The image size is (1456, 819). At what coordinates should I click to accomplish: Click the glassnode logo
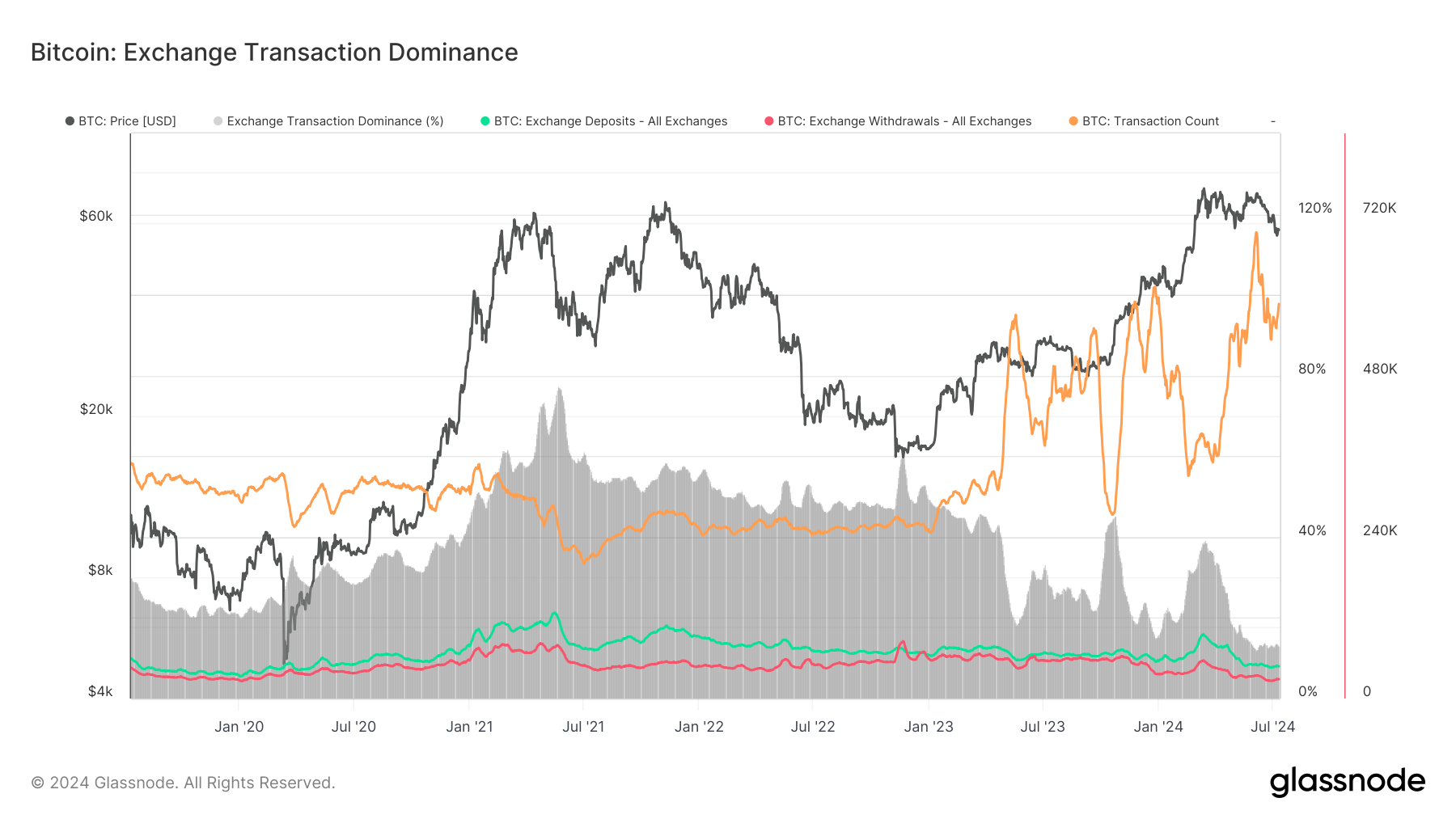click(x=1348, y=781)
